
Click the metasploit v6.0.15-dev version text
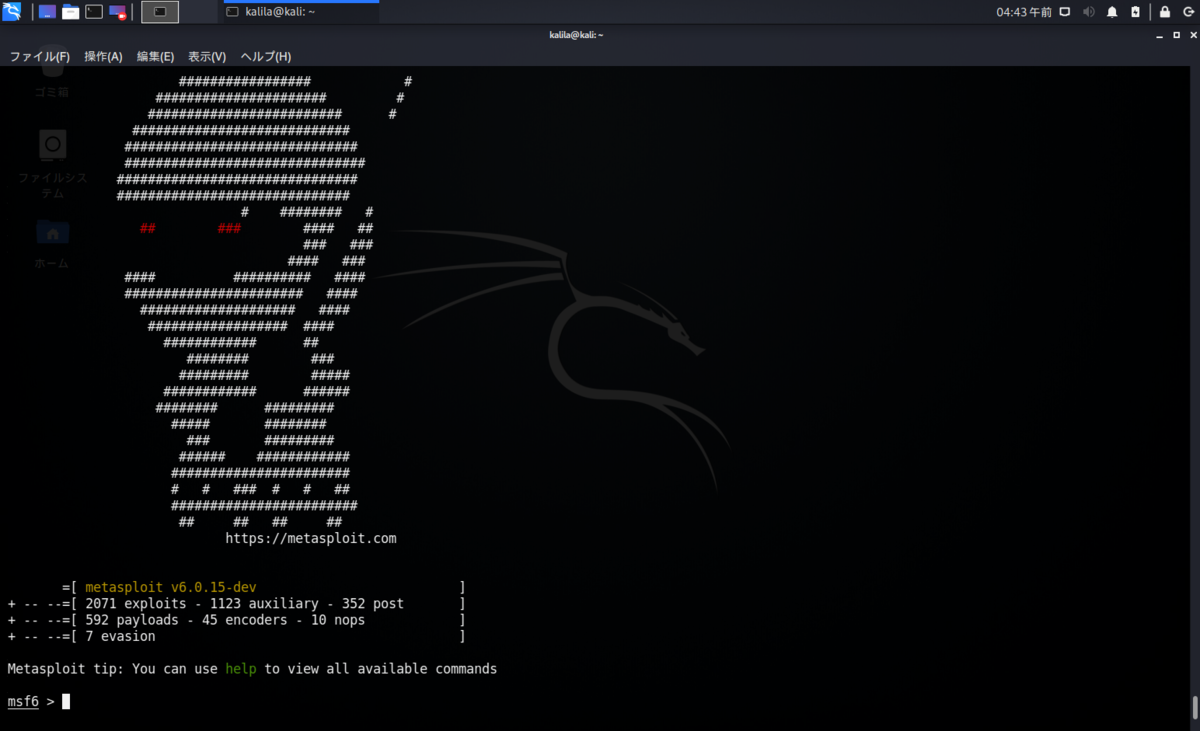[x=171, y=587]
